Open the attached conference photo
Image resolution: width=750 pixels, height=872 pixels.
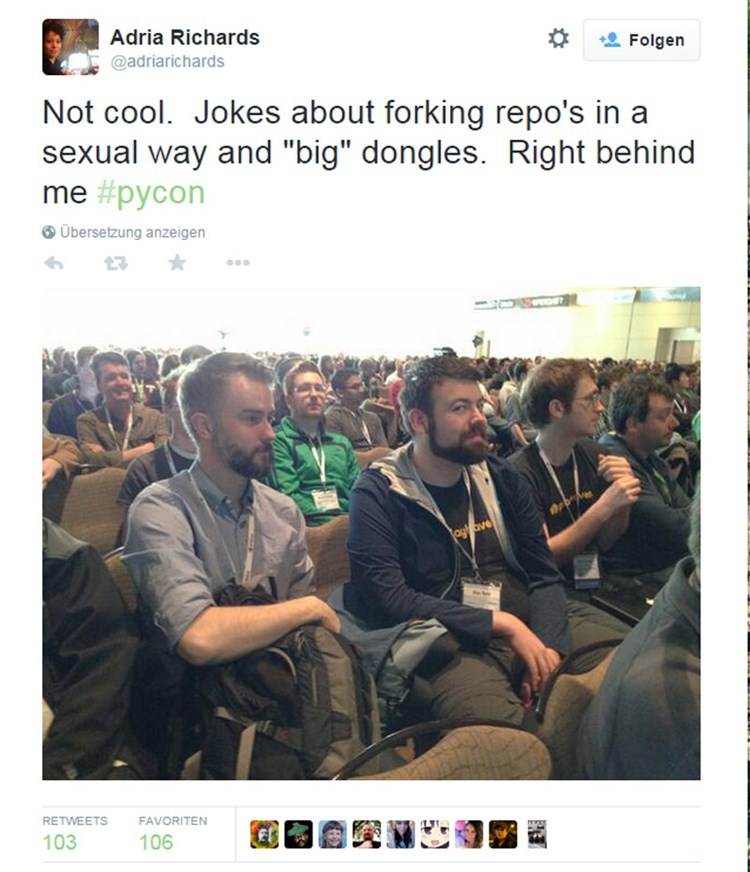pos(371,533)
